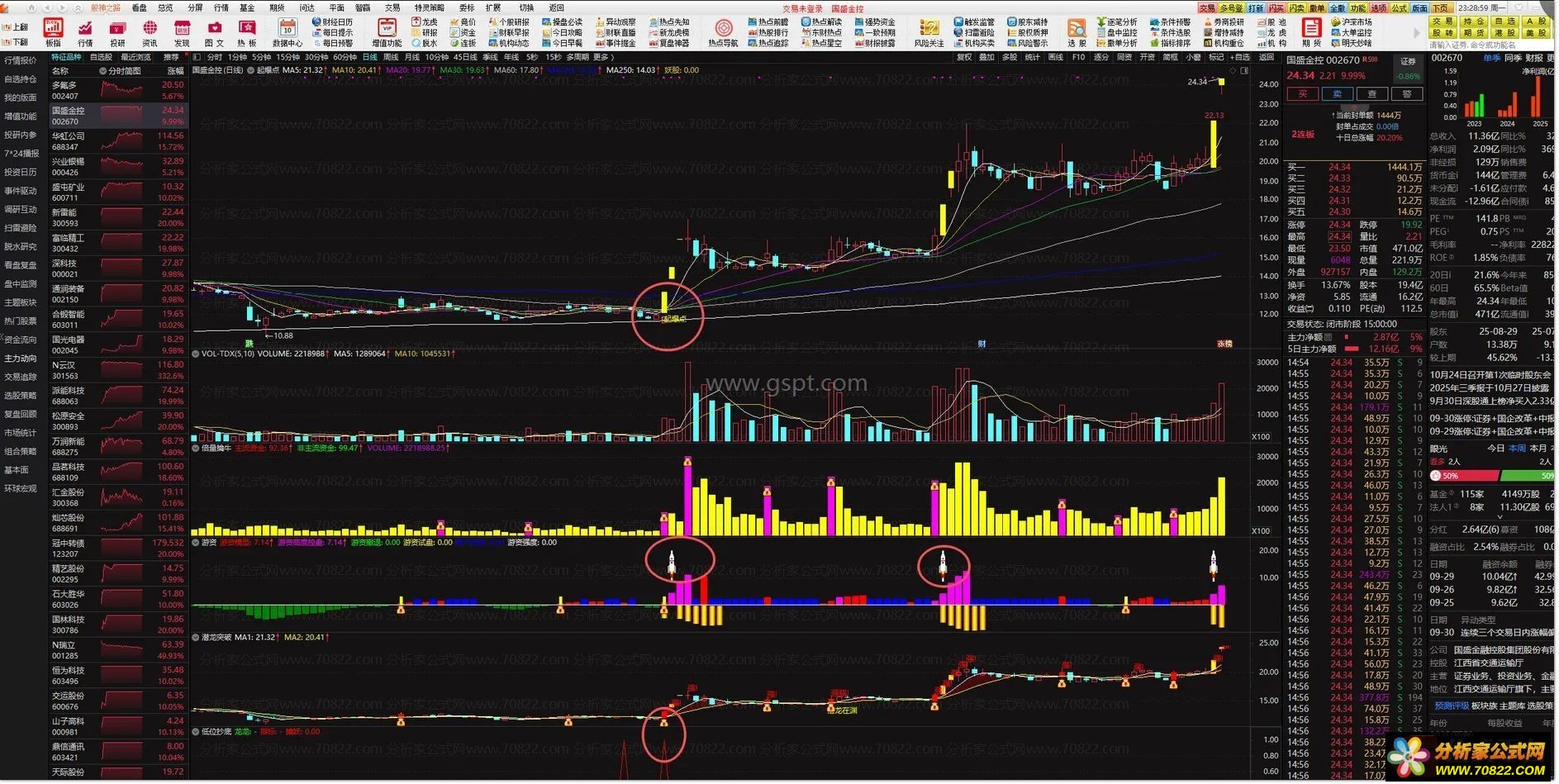This screenshot has height=784, width=1559.
Task: Toggle the 起爆点 indicator circle on the main chart
Action: tap(250, 70)
